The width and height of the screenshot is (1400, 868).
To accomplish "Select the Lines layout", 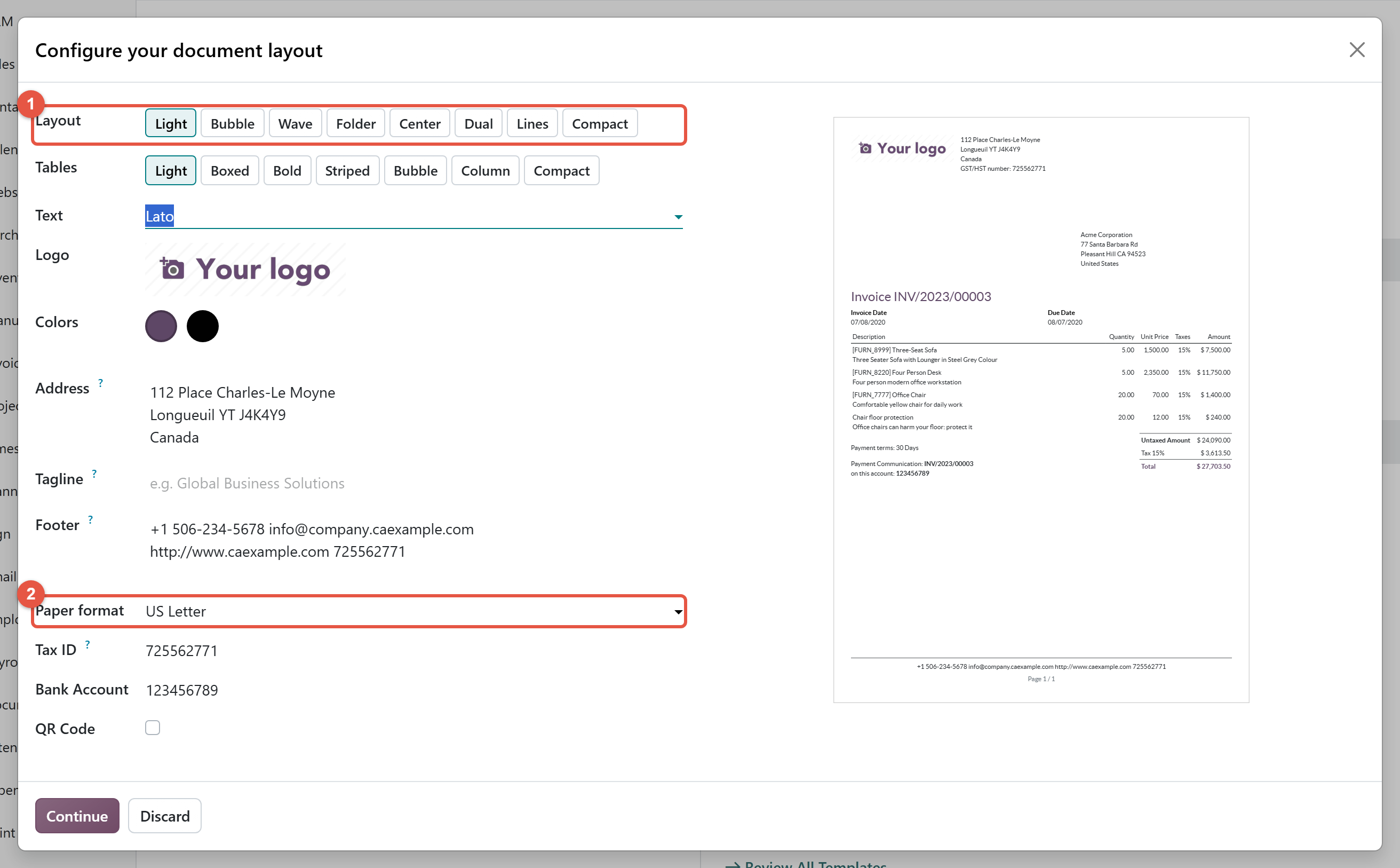I will [532, 123].
